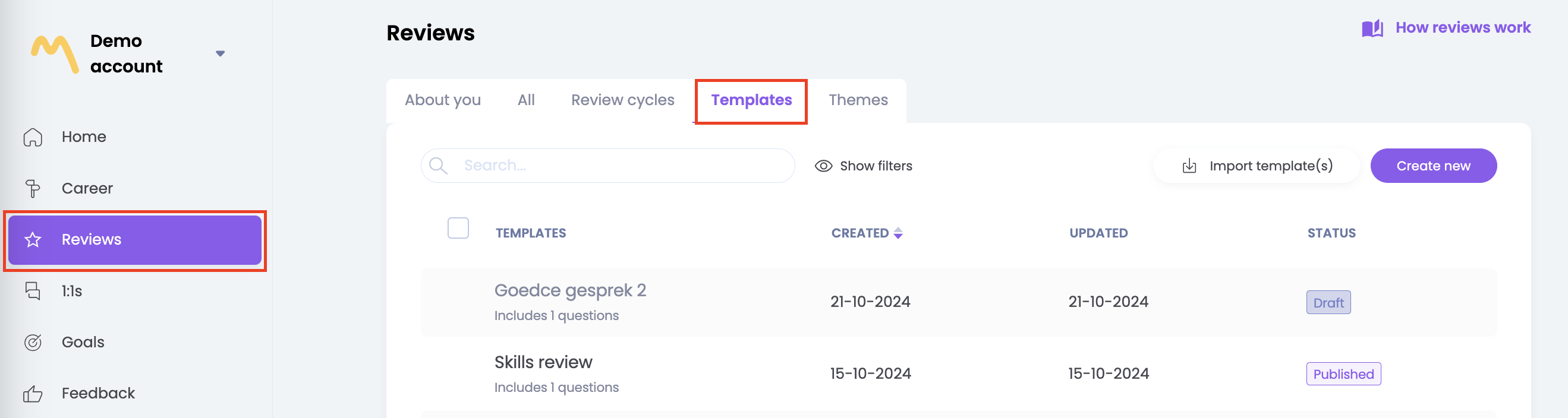The image size is (1568, 418).
Task: Open the How reviews work link
Action: [x=1462, y=28]
